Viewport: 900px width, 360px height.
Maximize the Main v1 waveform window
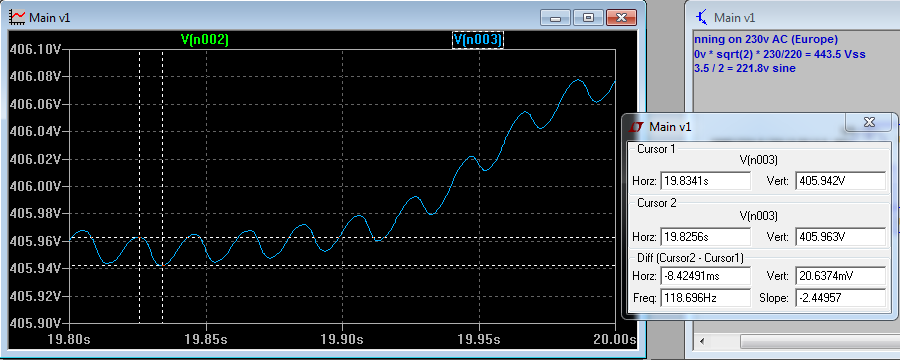tap(588, 18)
